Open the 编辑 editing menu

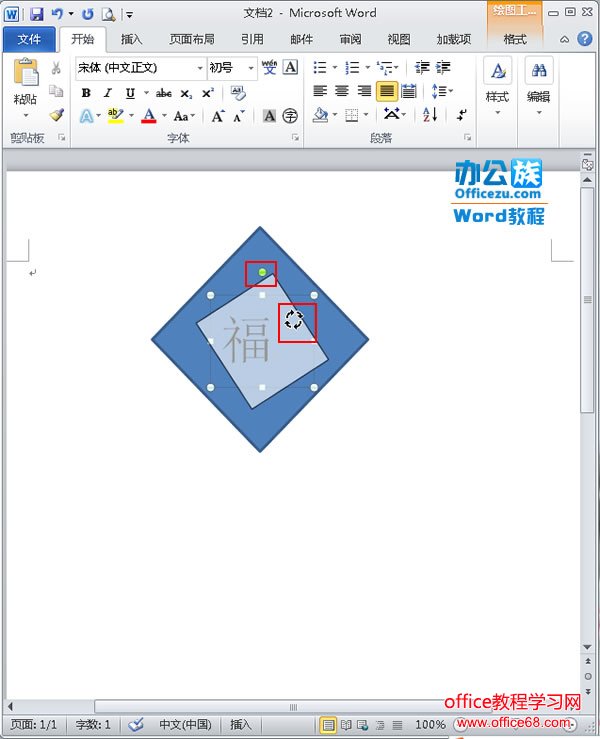point(539,88)
